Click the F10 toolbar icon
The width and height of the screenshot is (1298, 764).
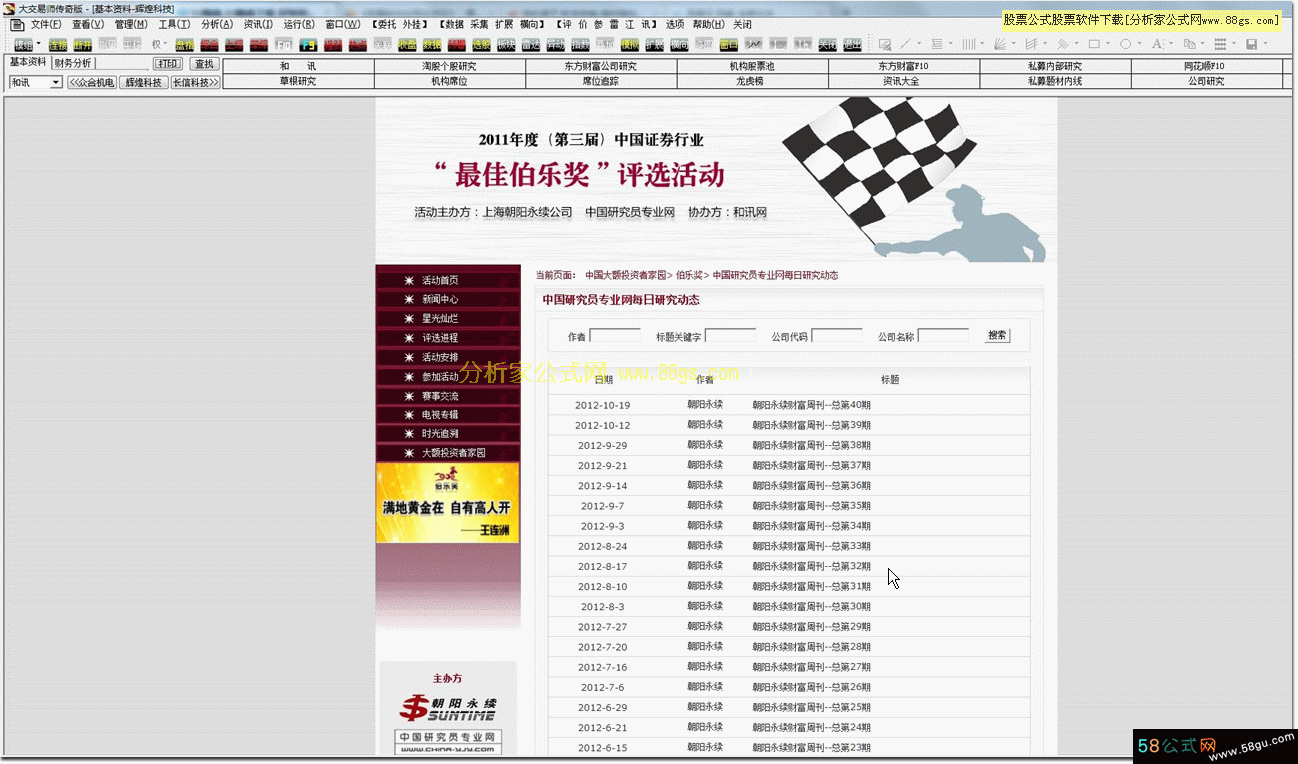point(284,44)
